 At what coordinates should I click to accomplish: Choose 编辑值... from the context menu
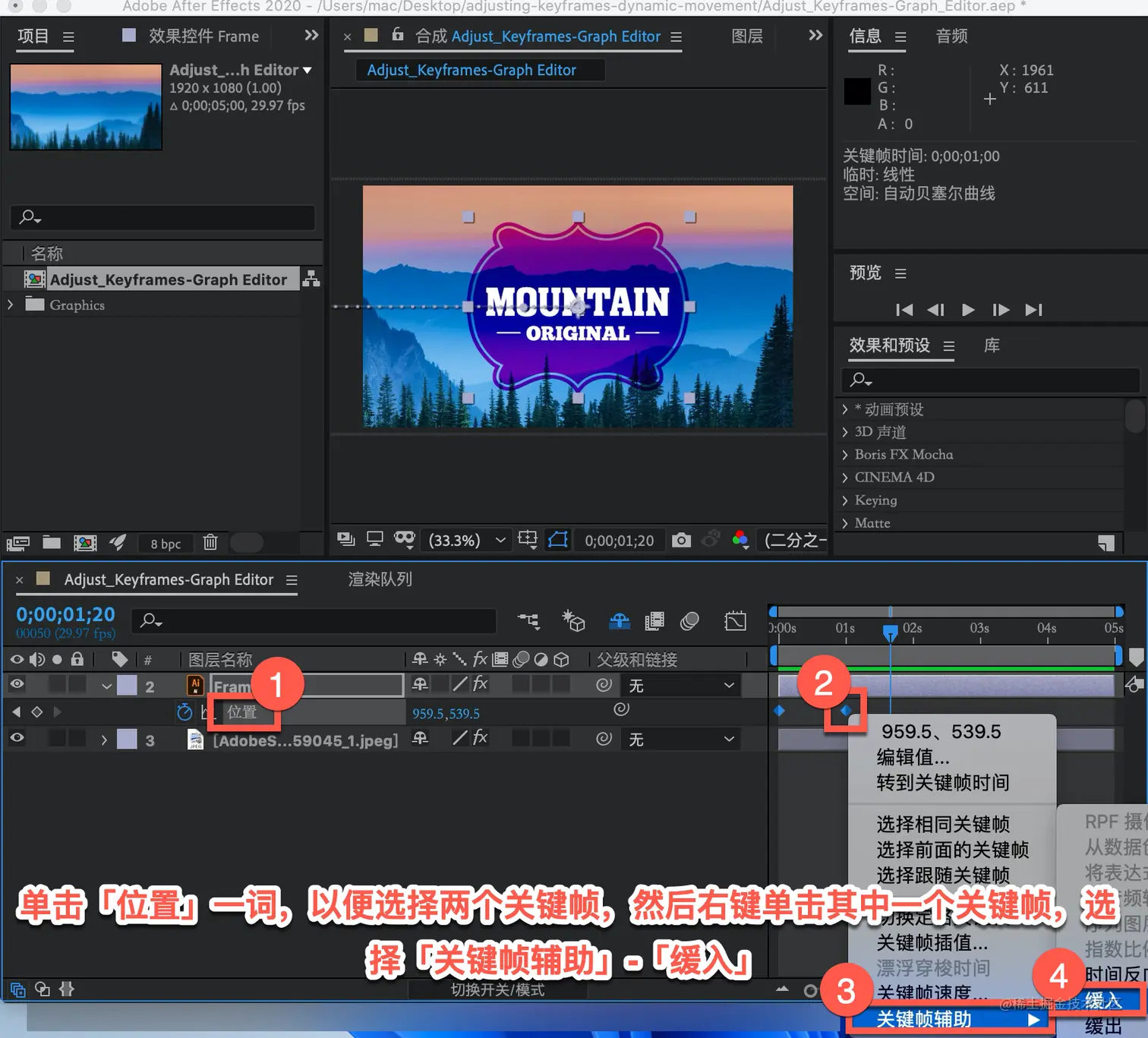pyautogui.click(x=913, y=757)
